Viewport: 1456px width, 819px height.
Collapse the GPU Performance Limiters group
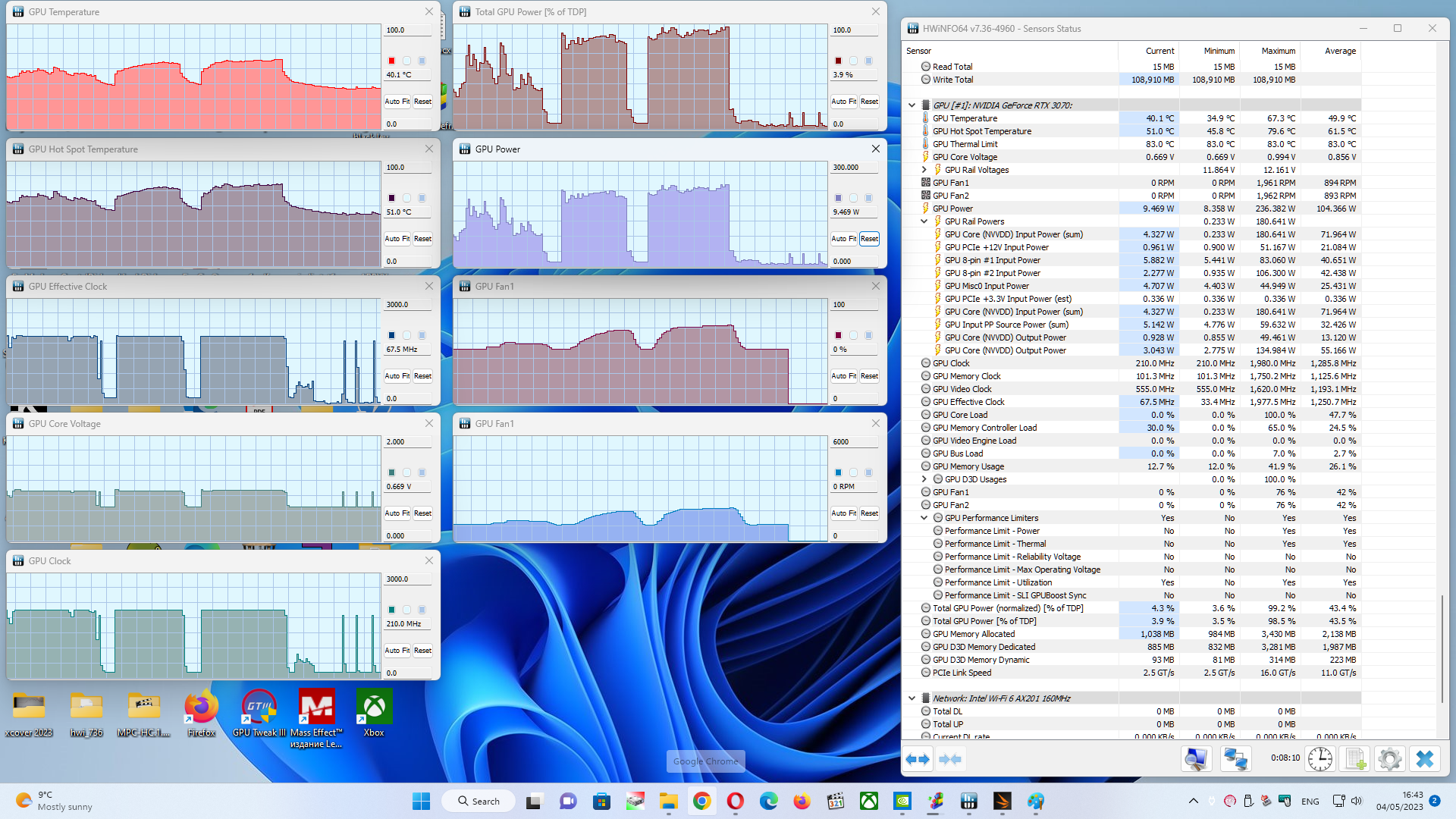924,518
